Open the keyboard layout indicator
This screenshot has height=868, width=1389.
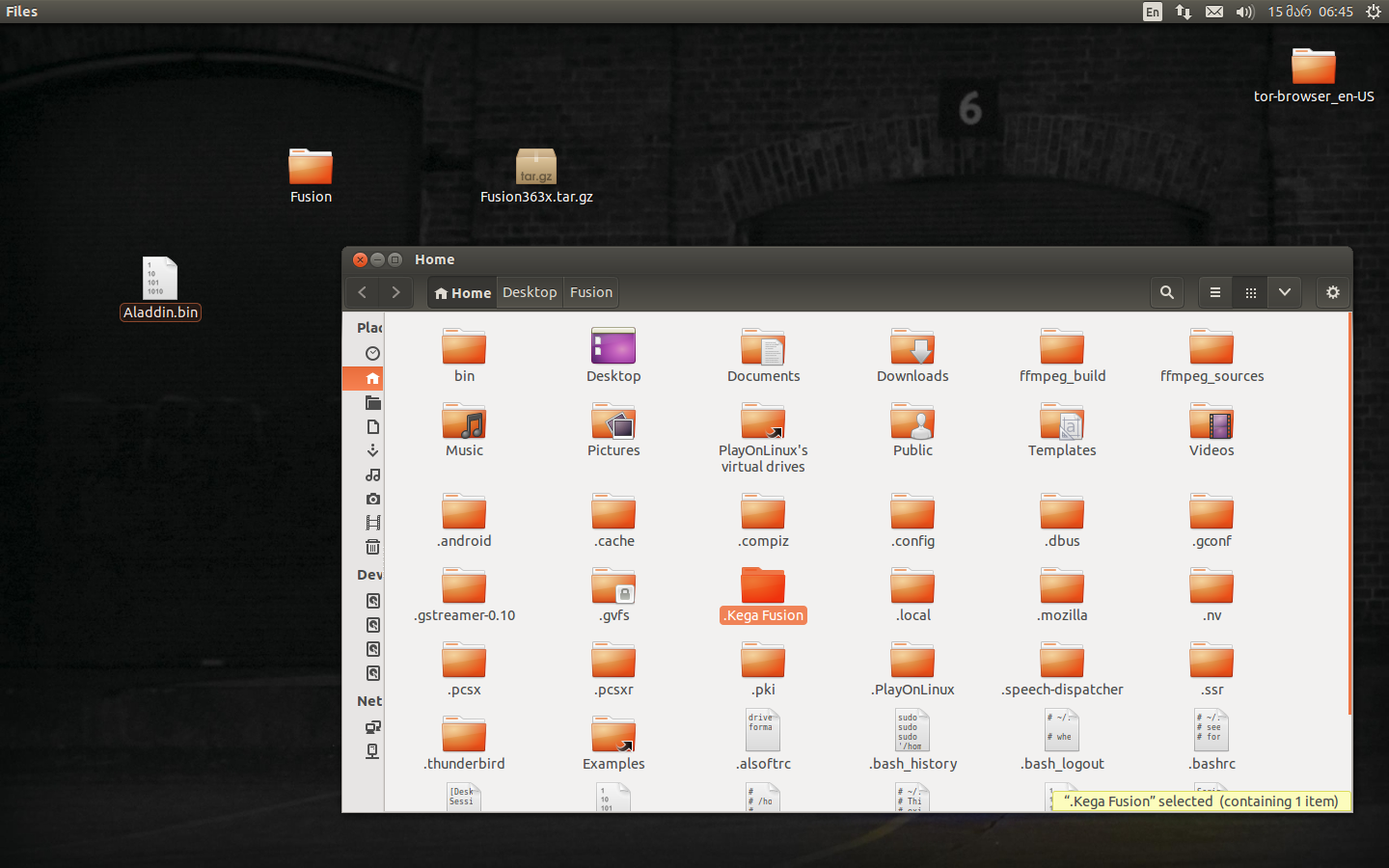(1152, 12)
